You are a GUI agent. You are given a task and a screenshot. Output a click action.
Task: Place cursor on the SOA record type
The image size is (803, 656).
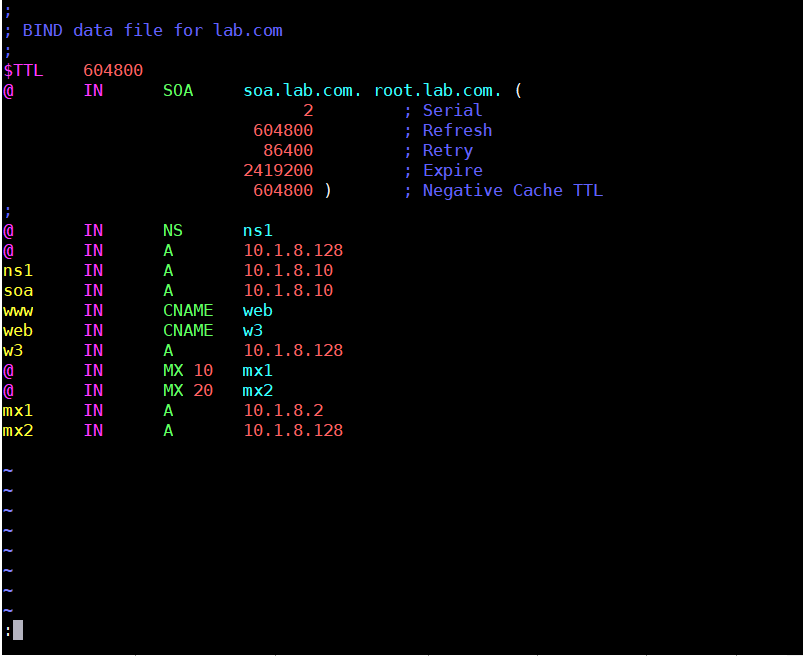click(x=178, y=90)
